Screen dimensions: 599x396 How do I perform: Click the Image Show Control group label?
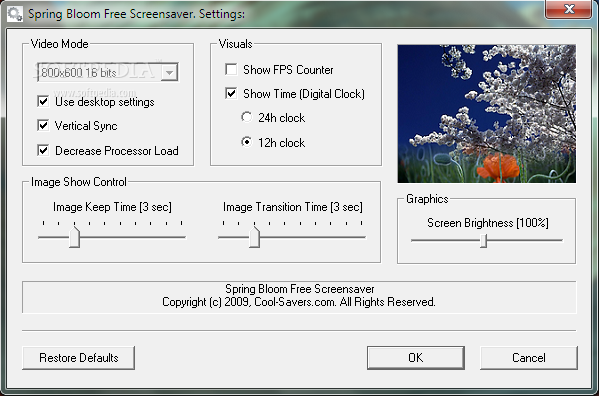pyautogui.click(x=79, y=182)
